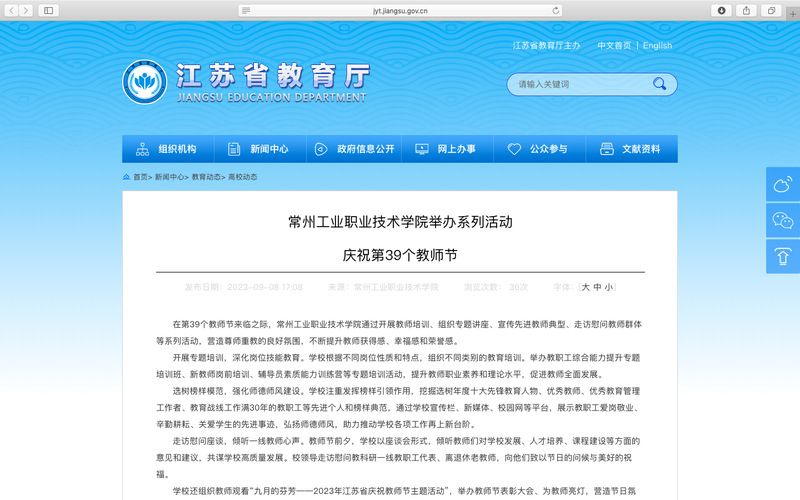Image resolution: width=800 pixels, height=500 pixels.
Task: Click the keyword search input field
Action: click(580, 84)
